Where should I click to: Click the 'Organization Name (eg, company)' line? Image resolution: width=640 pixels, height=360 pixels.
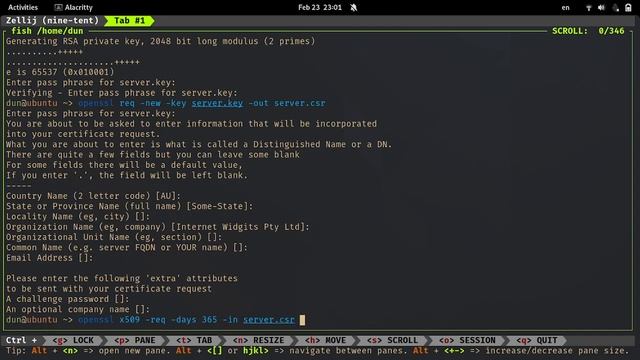coord(158,227)
